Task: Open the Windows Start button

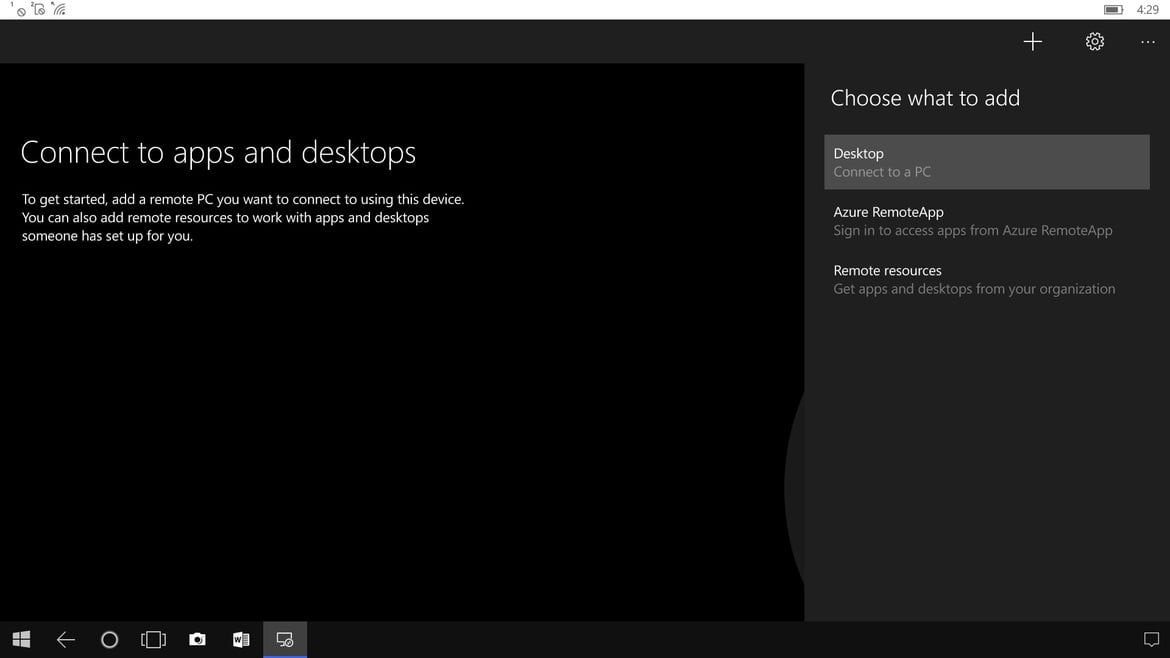Action: tap(22, 639)
